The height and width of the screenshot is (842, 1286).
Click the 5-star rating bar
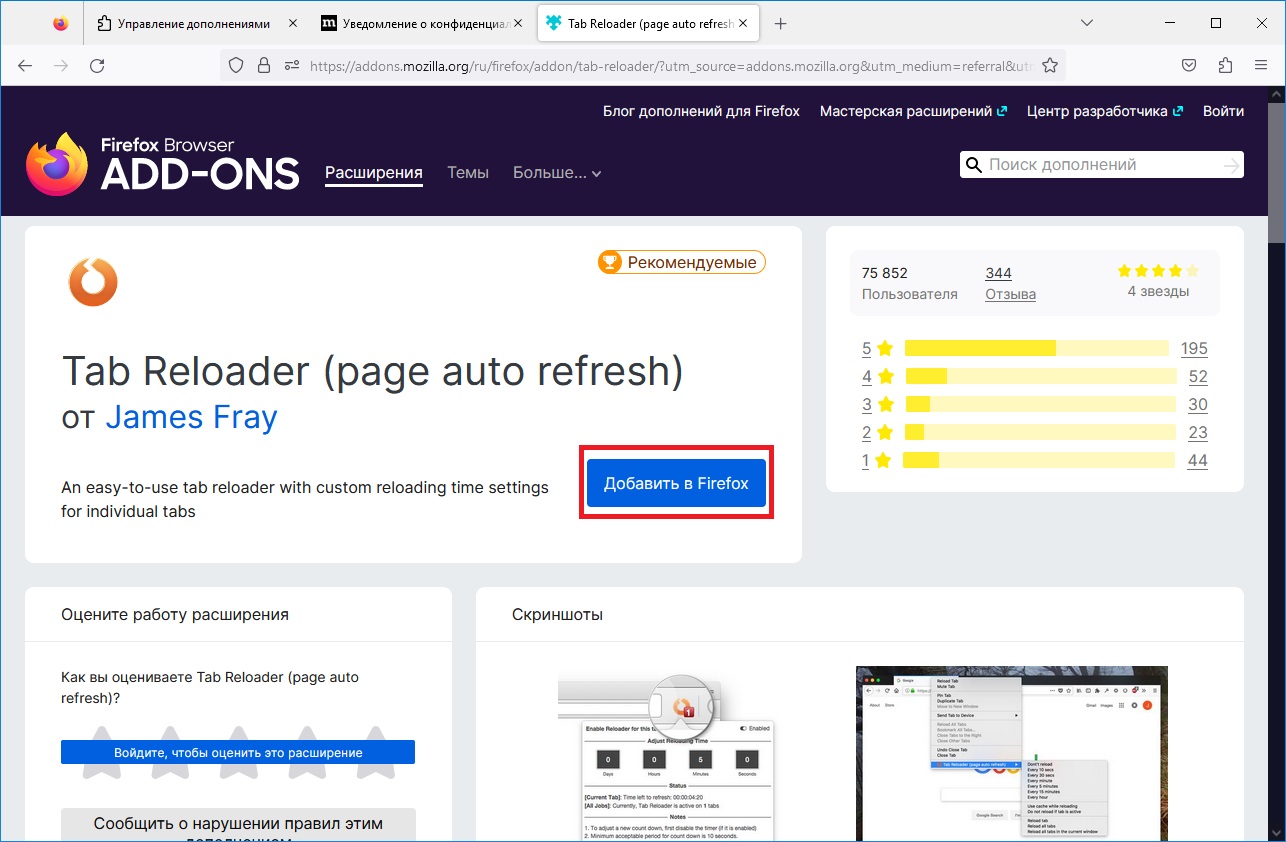pyautogui.click(x=1036, y=348)
